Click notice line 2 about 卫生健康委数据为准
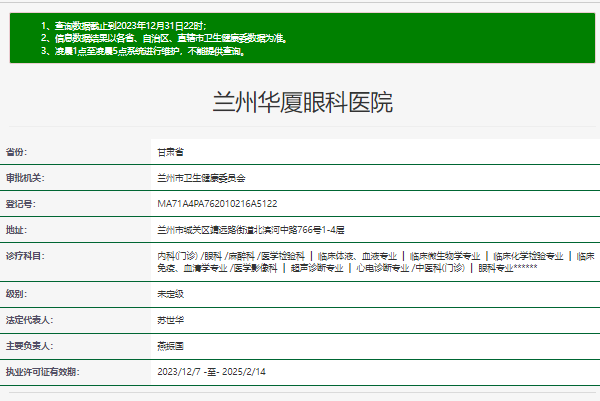Screen dimensions: 600x401 [x=165, y=38]
